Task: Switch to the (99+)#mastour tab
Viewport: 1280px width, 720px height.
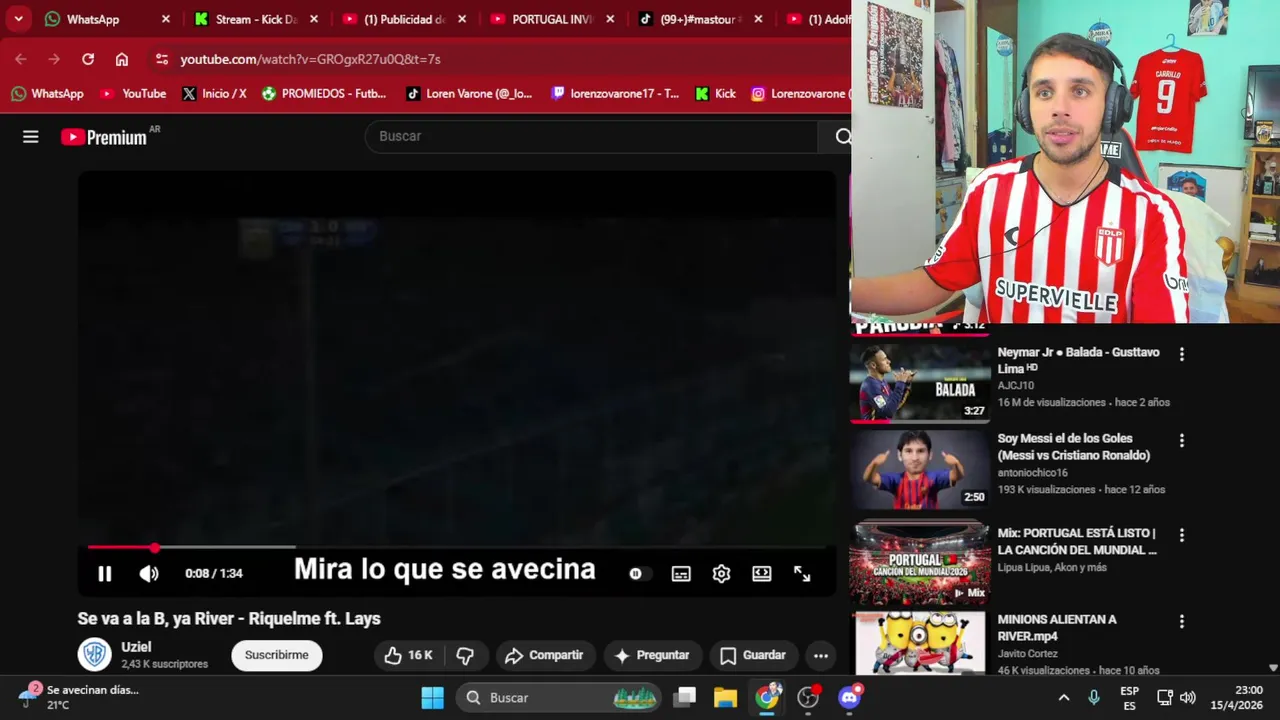Action: coord(698,19)
